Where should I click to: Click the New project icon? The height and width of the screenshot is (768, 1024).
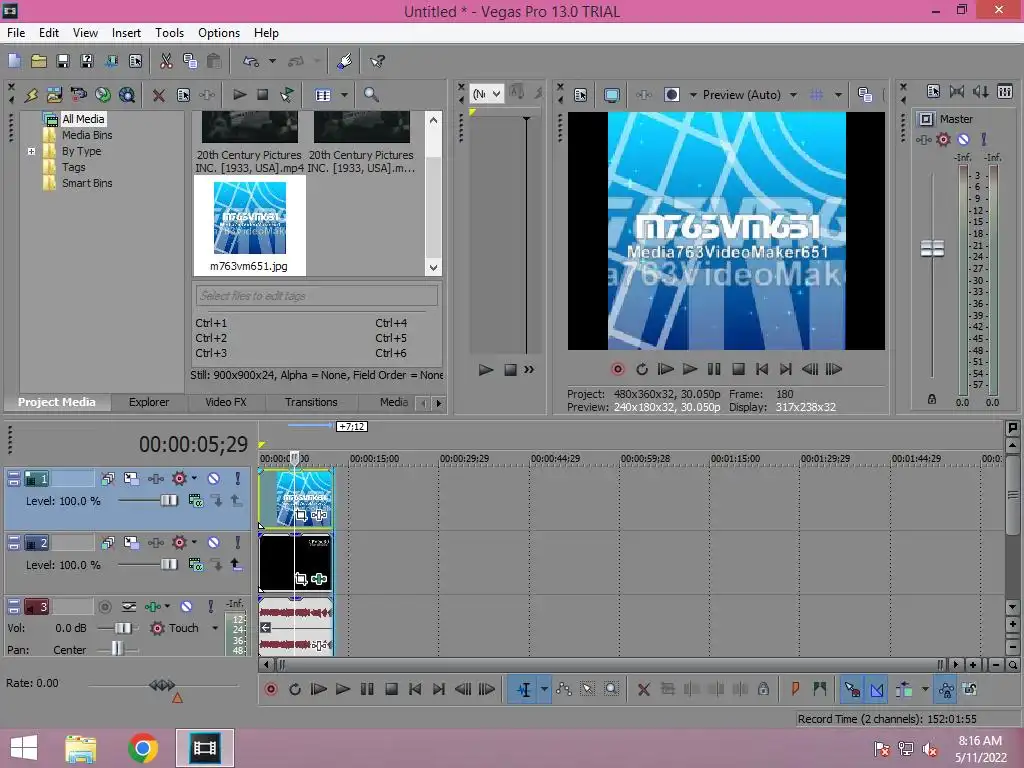tap(14, 61)
